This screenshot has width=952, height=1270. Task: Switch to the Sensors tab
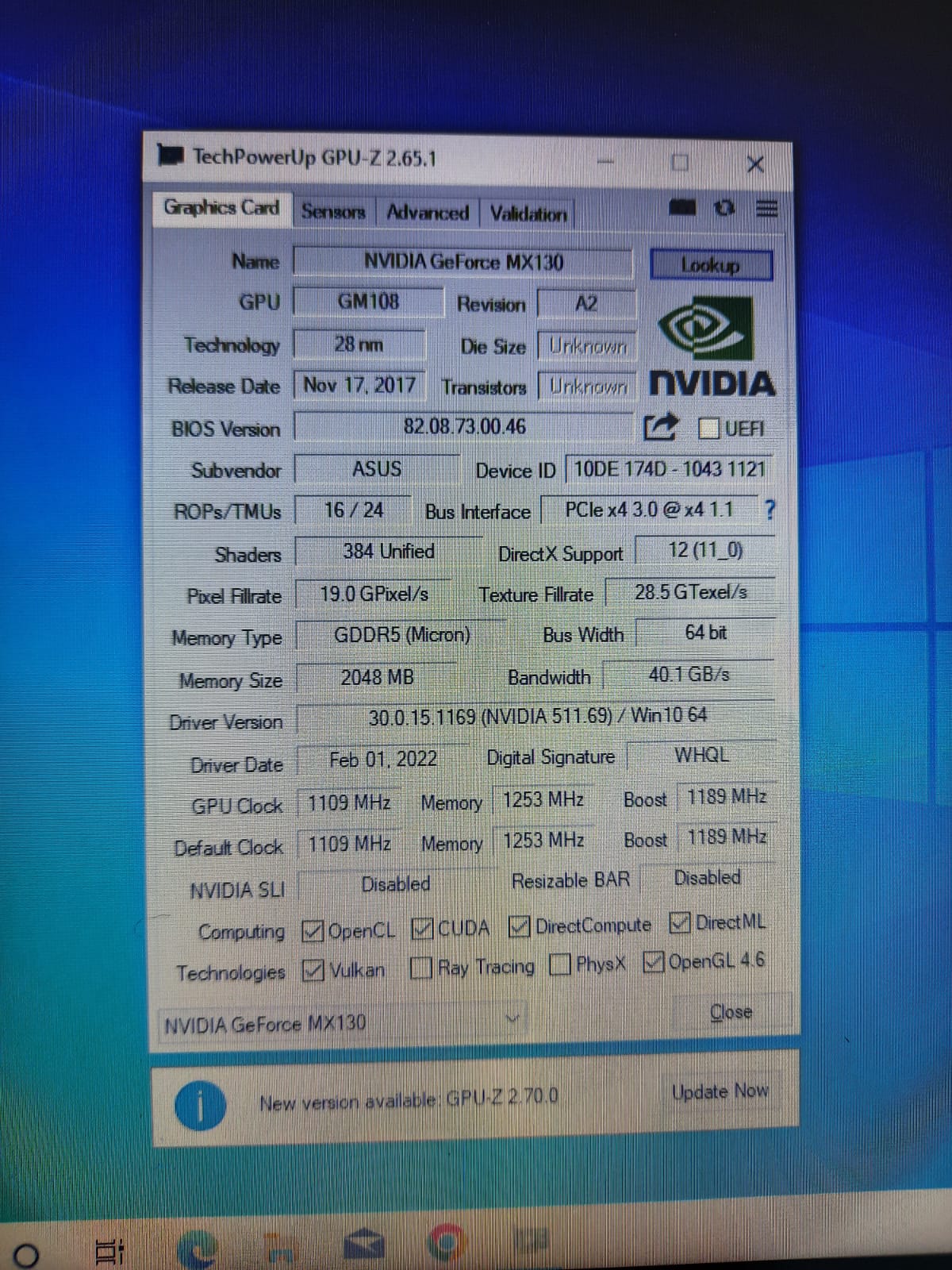pyautogui.click(x=333, y=212)
